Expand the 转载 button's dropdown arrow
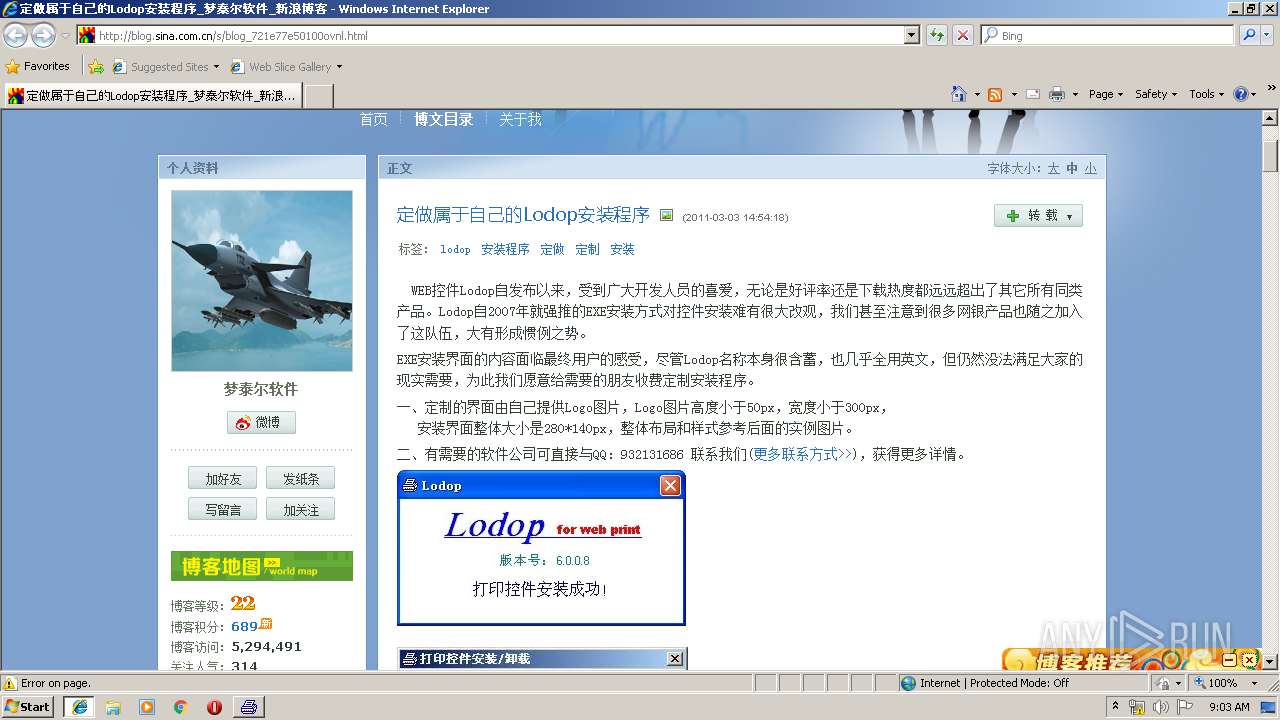1280x720 pixels. tap(1069, 216)
